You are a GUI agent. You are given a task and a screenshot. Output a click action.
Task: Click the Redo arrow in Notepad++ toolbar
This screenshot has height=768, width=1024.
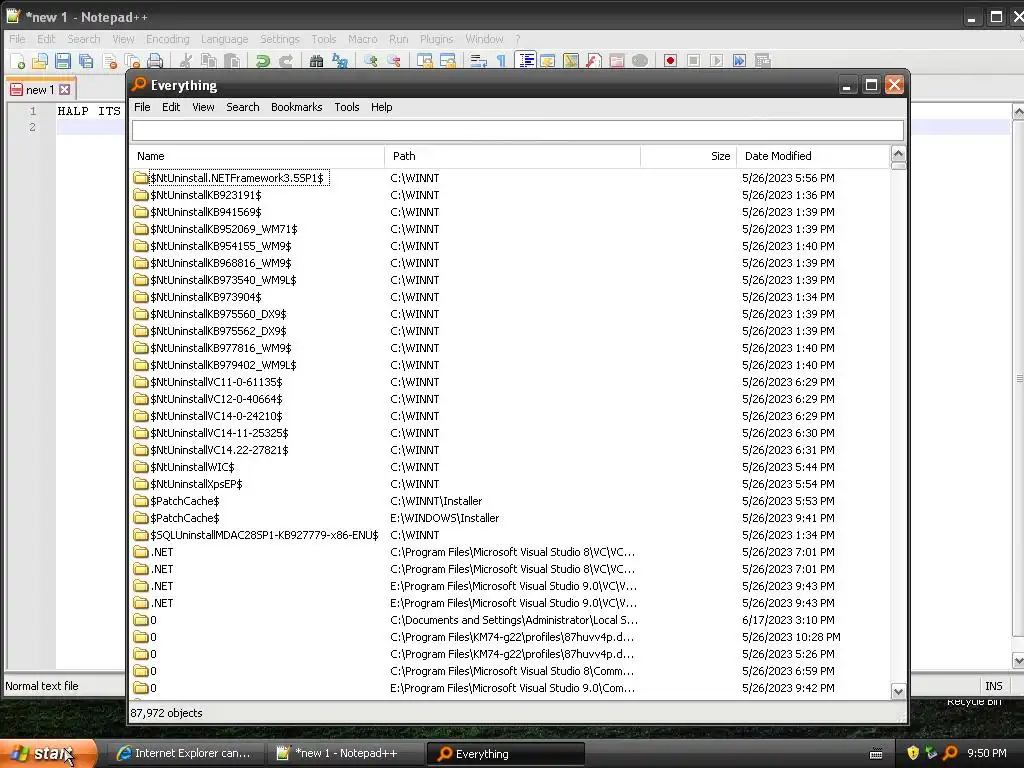point(286,61)
